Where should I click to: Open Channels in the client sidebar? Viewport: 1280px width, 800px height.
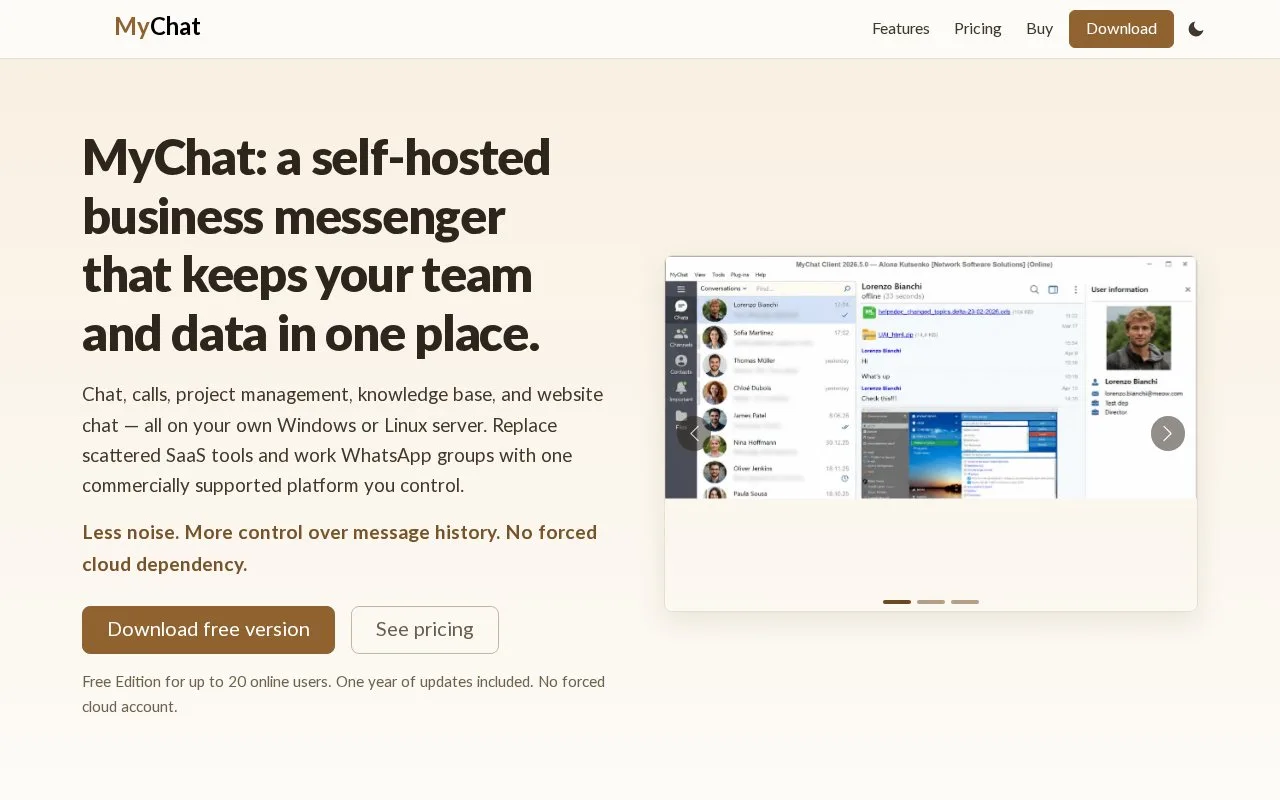[x=681, y=336]
